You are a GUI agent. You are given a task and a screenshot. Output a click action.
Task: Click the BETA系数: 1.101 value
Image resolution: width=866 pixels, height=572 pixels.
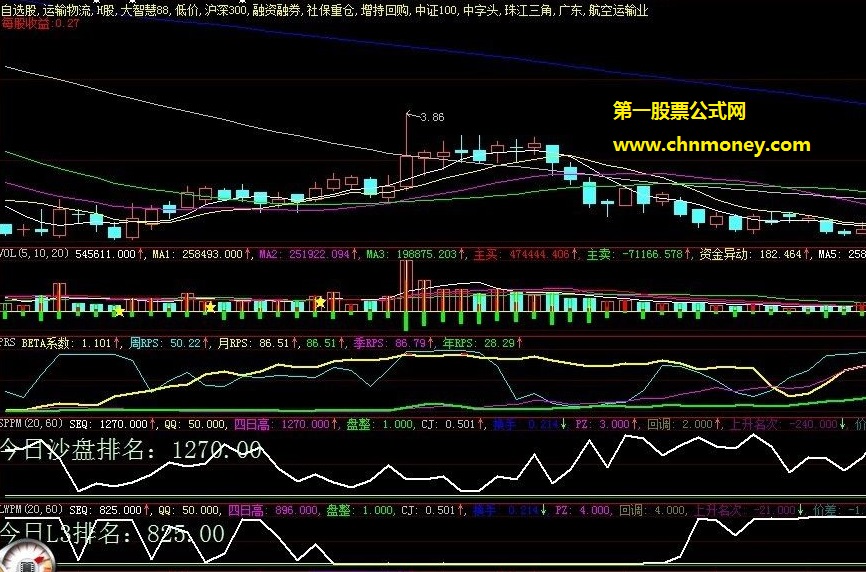(x=66, y=343)
